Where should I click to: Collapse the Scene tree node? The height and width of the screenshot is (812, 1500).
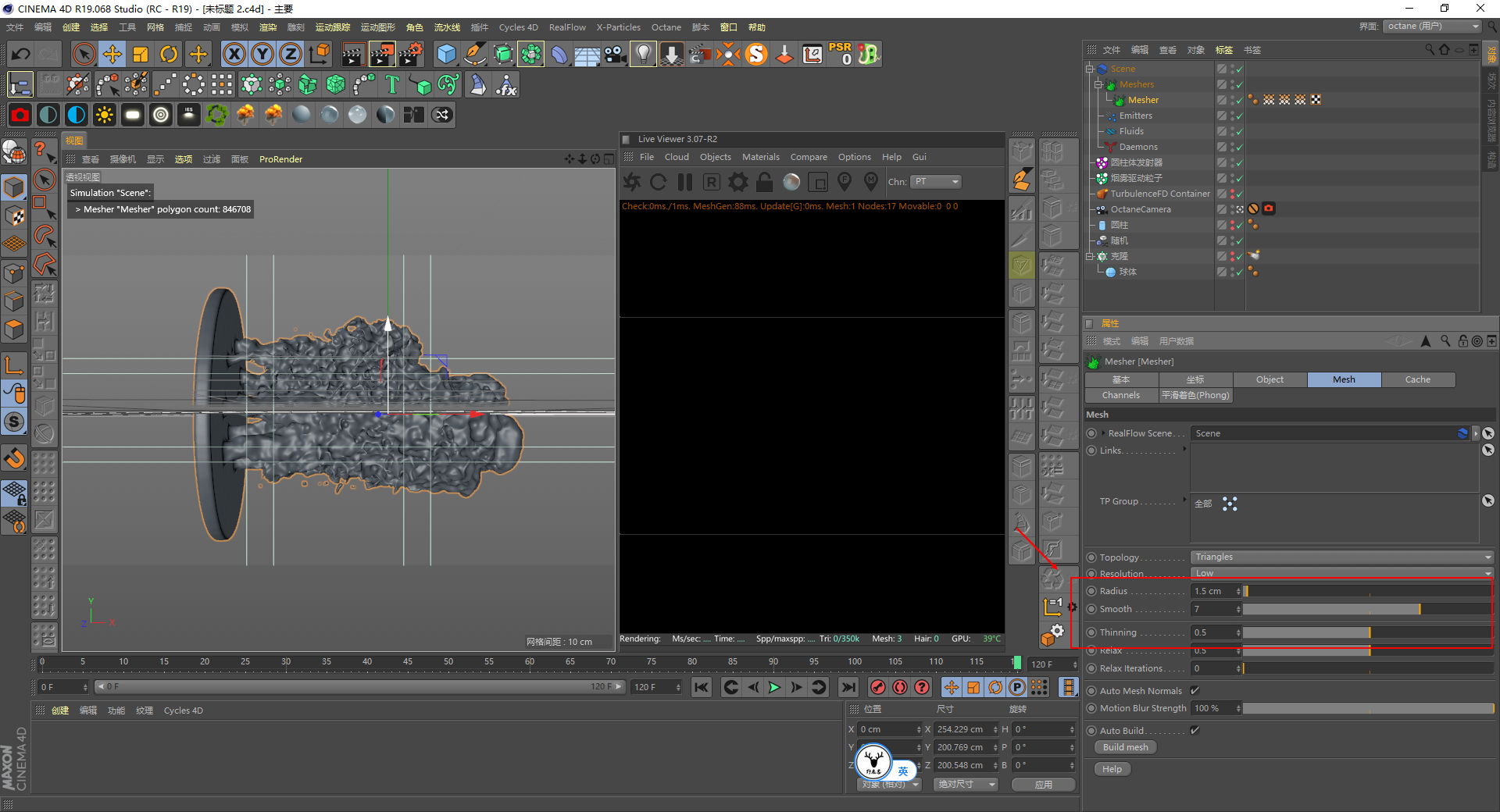1090,69
